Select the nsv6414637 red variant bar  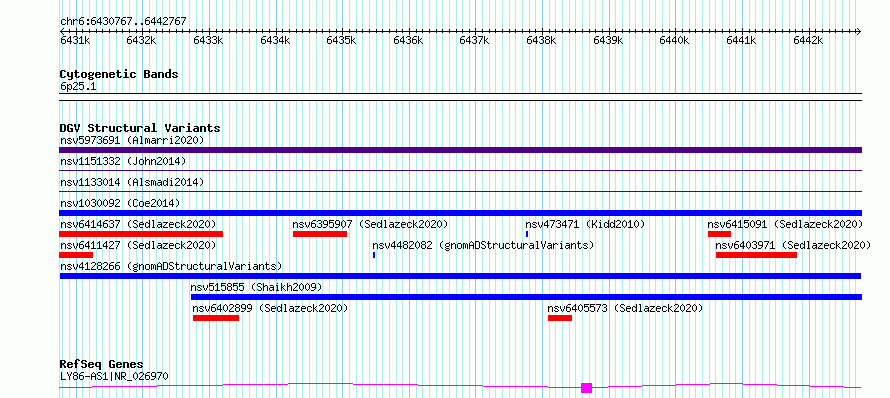(x=141, y=234)
